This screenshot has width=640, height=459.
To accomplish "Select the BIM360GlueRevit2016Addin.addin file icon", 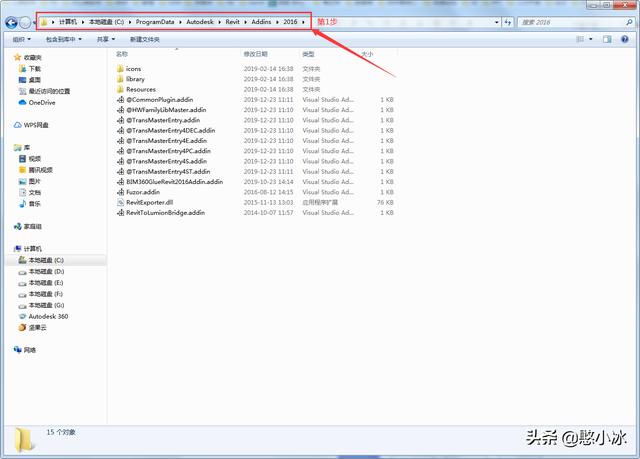I will tap(120, 182).
